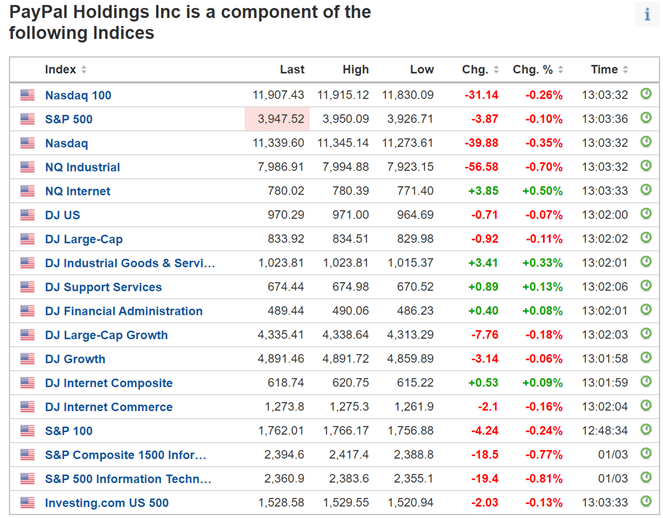
Task: Open the Nasdaq 100 index link
Action: tap(78, 95)
